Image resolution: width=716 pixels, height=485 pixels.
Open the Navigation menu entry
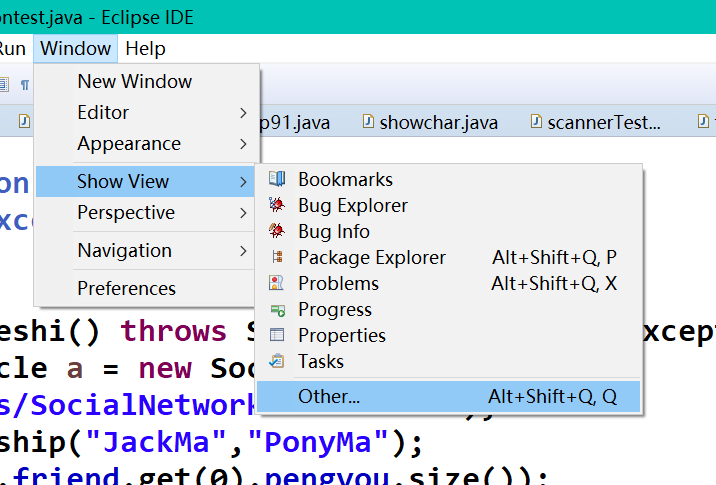145,251
